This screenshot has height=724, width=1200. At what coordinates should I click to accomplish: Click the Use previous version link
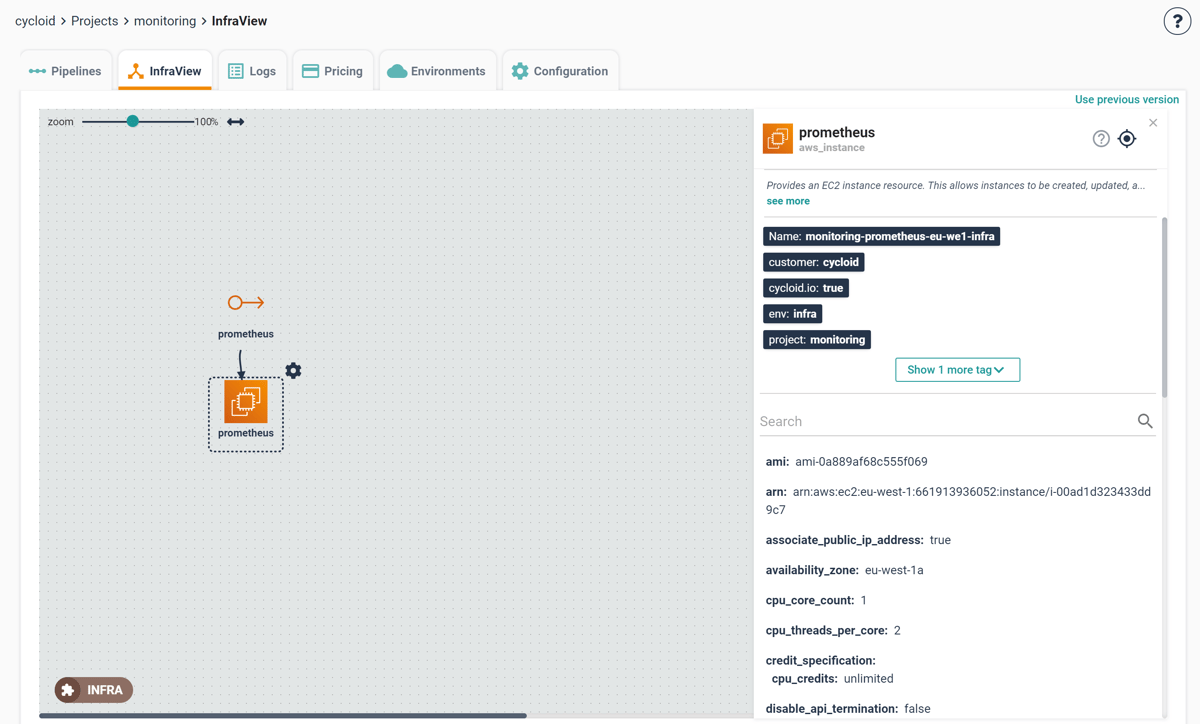pyautogui.click(x=1126, y=99)
